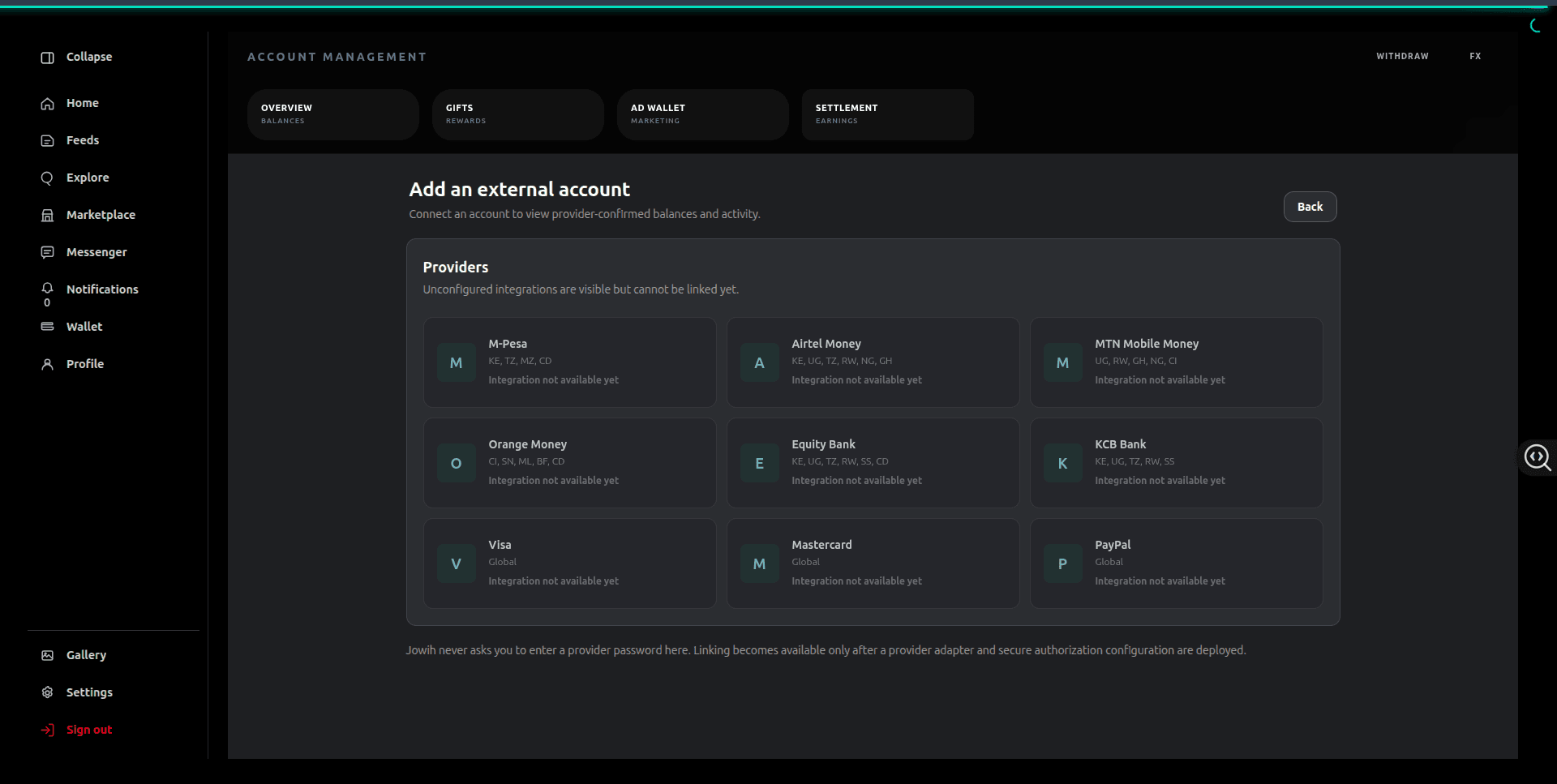Open the Ad Wallet Marketing tab

coord(703,114)
